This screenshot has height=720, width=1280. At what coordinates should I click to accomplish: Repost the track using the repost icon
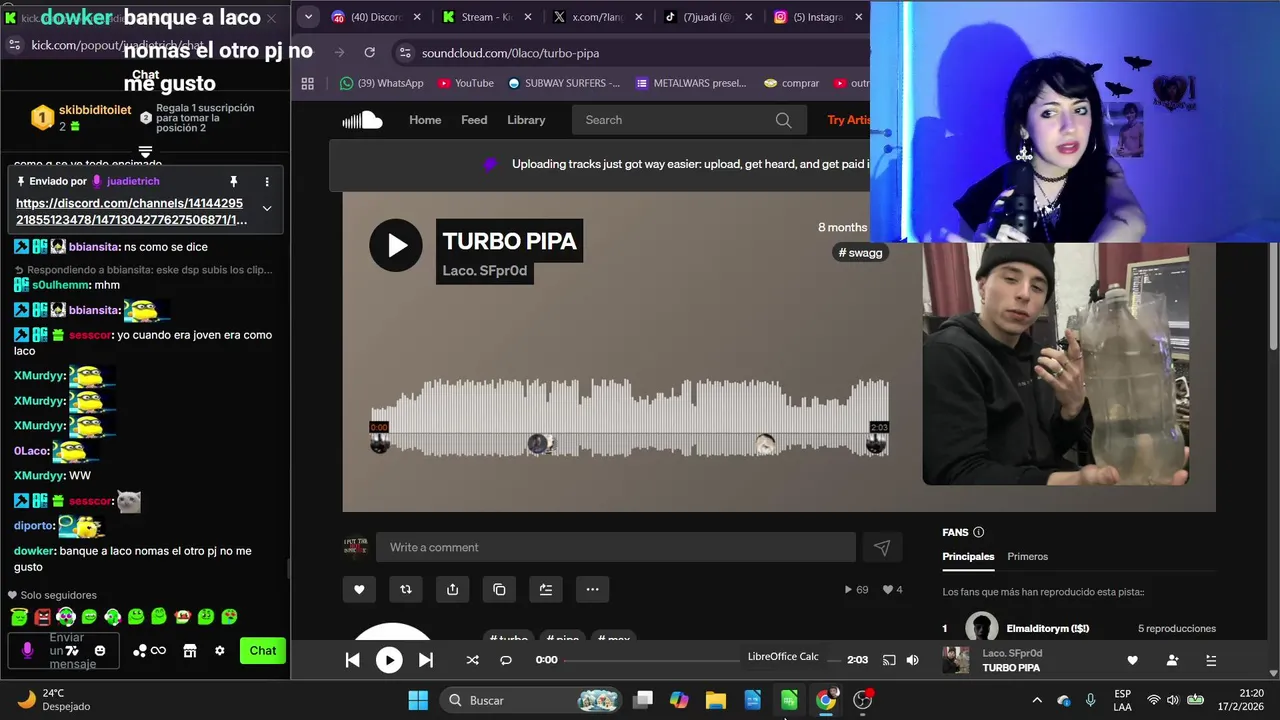click(x=406, y=589)
